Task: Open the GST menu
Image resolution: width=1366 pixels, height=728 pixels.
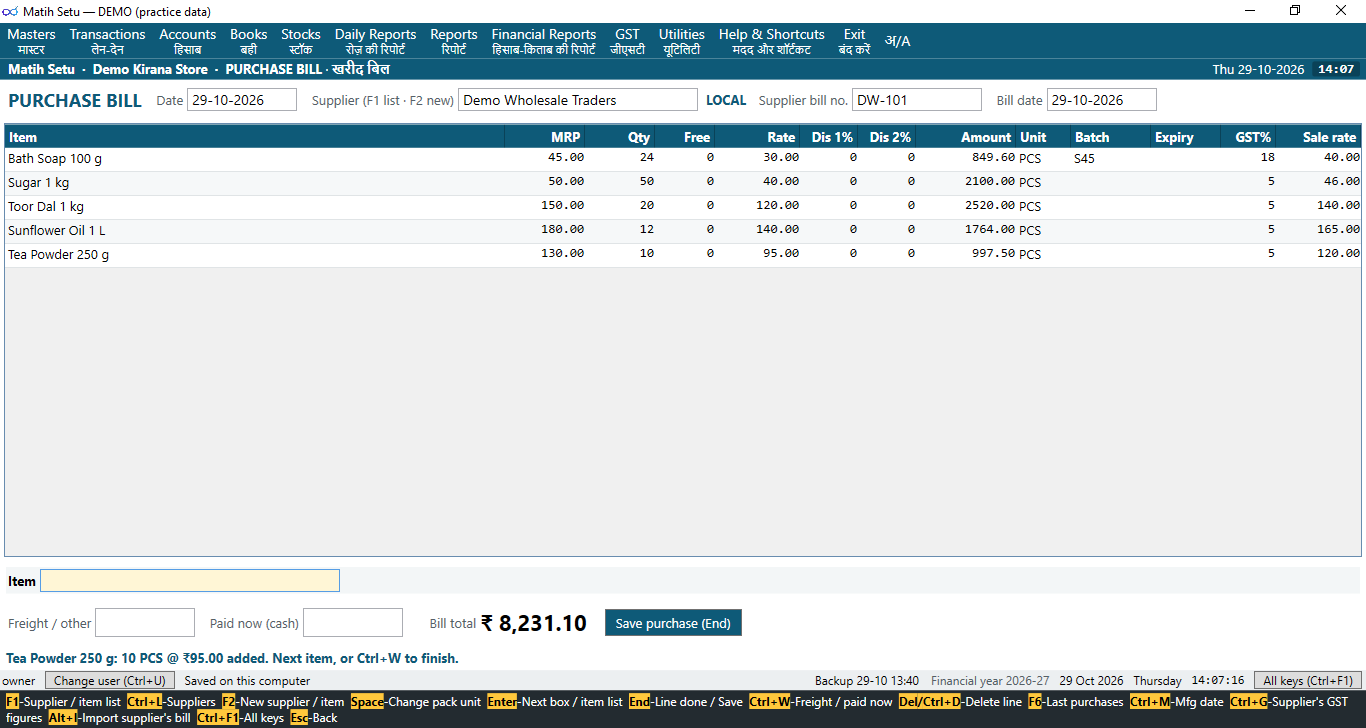Action: pos(627,41)
